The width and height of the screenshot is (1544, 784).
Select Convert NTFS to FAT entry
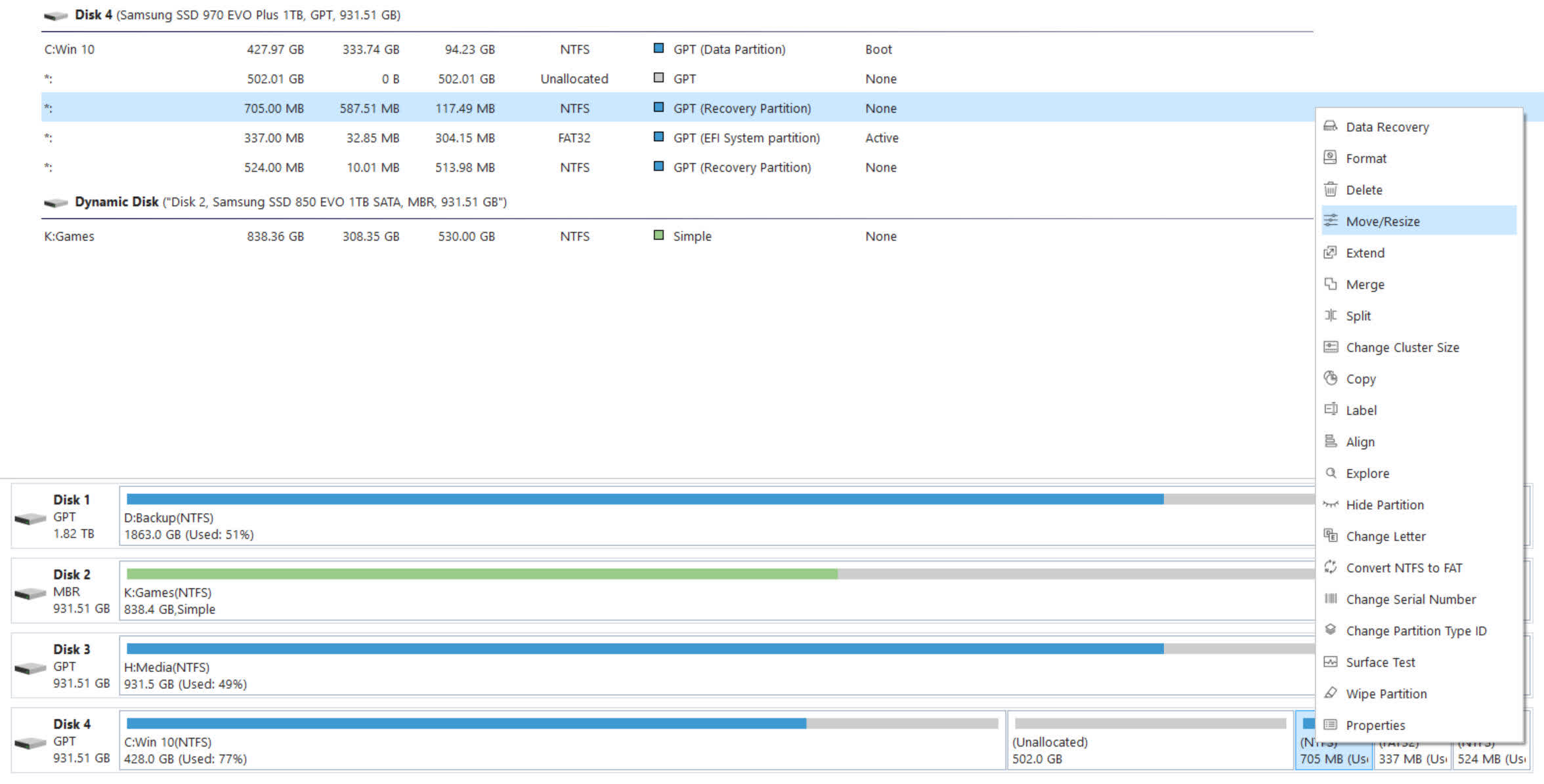(x=1404, y=567)
